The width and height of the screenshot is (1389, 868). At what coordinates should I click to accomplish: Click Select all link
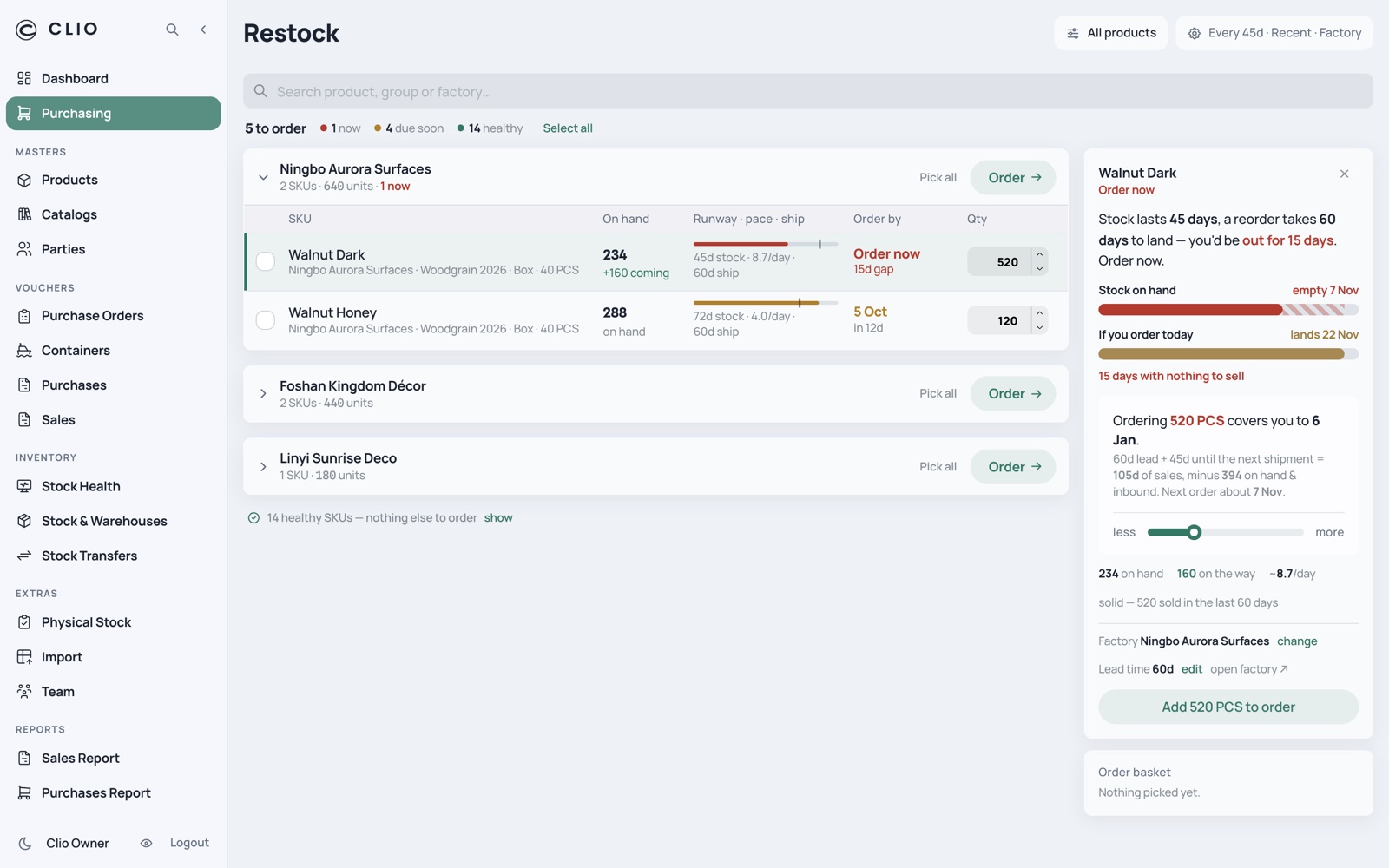568,128
